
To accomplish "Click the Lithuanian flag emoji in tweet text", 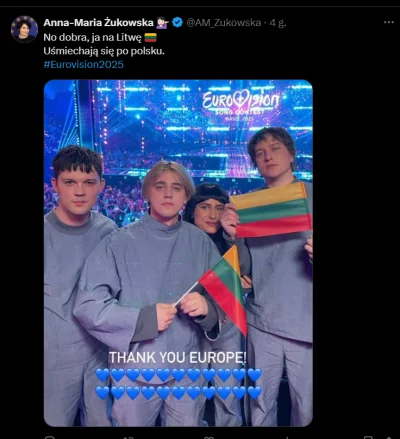I will pos(150,37).
